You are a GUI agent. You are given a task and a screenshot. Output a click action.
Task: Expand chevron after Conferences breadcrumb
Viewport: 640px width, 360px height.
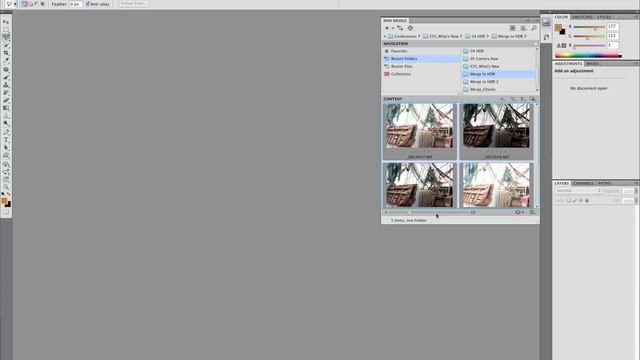pos(419,36)
